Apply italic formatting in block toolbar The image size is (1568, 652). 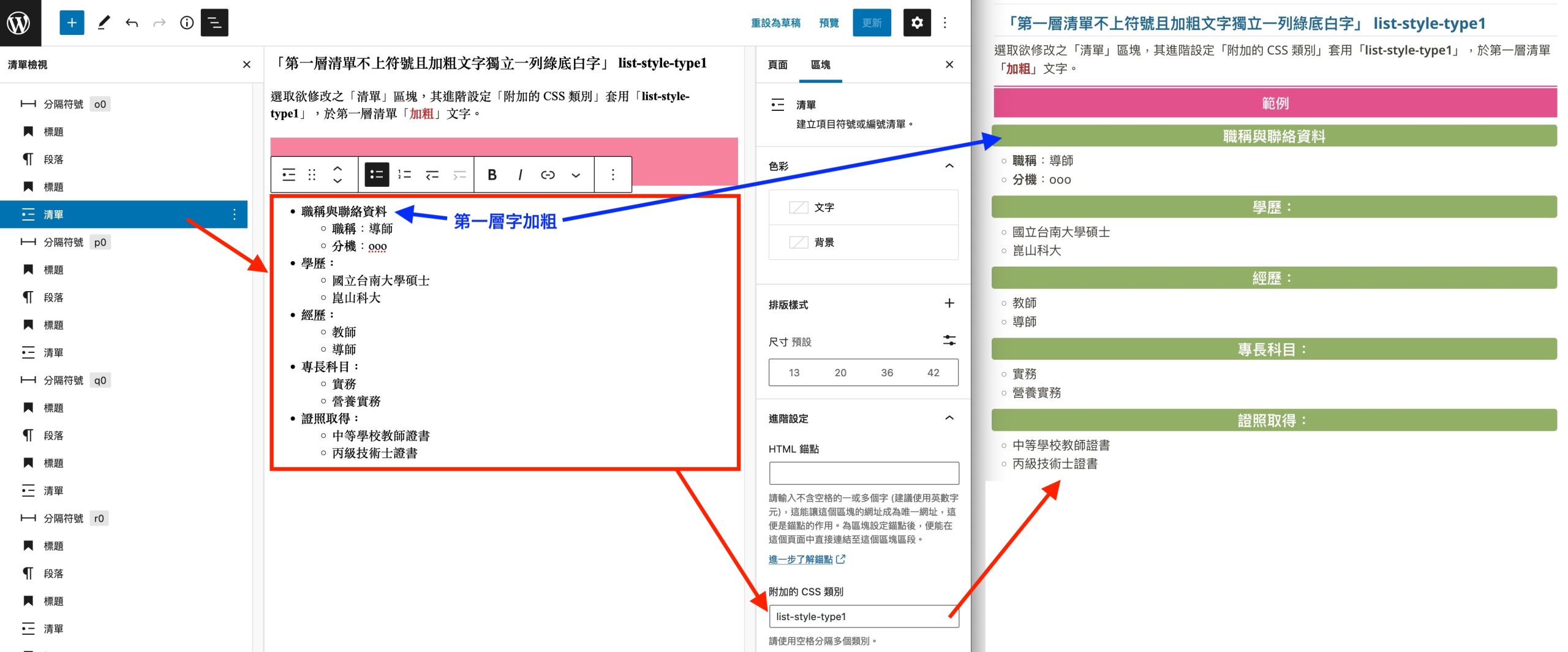point(520,175)
